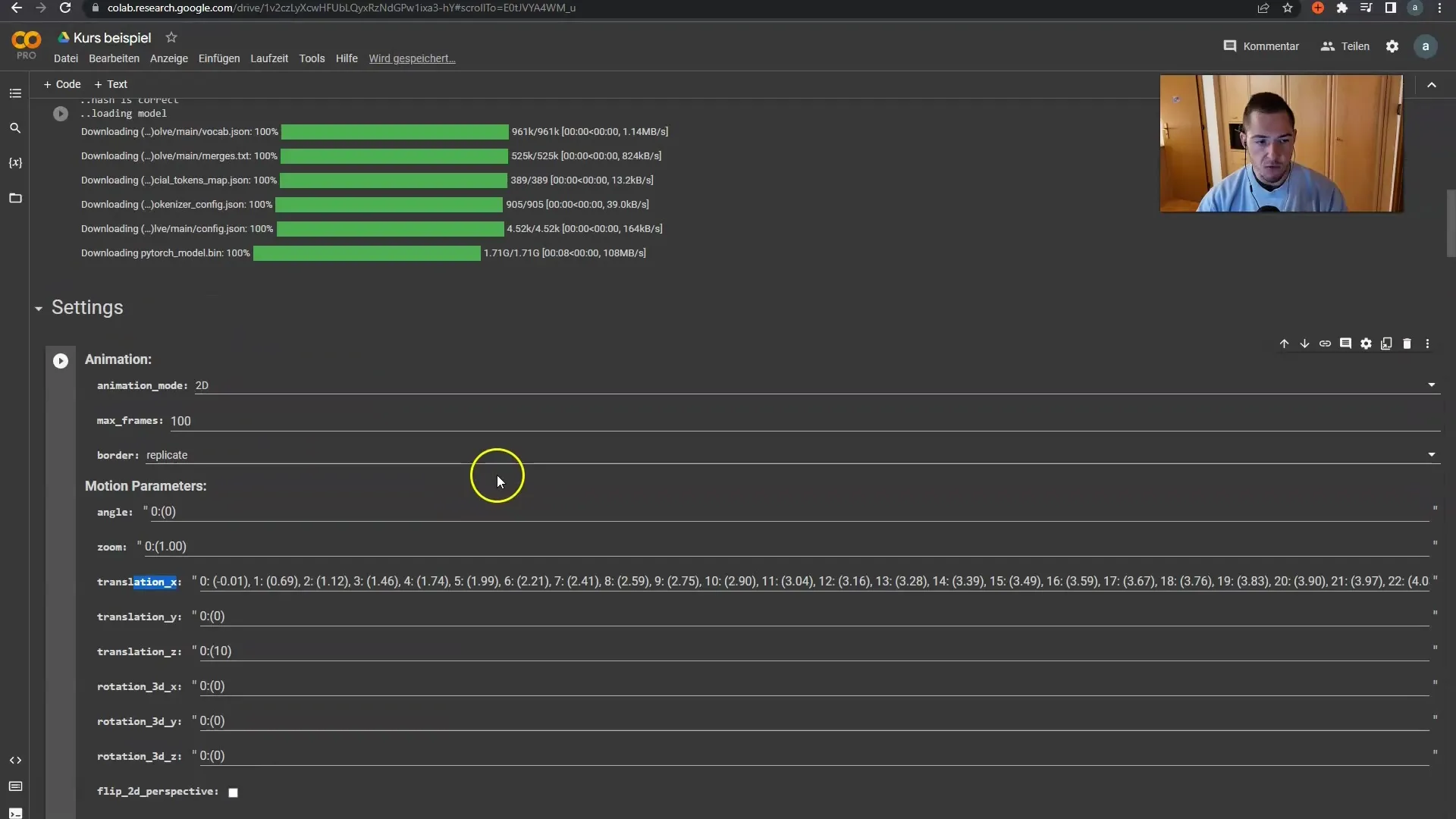Toggle the flip_2d_perspective checkbox
The image size is (1456, 819).
pos(234,792)
